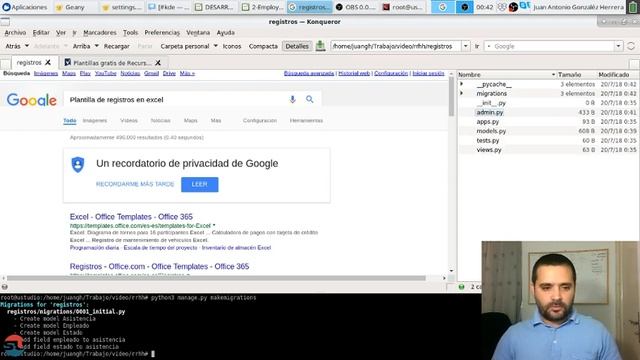Screen dimensions: 640x360
Task: Expand the Arriba dropdown arrow
Action: pyautogui.click(x=97, y=46)
